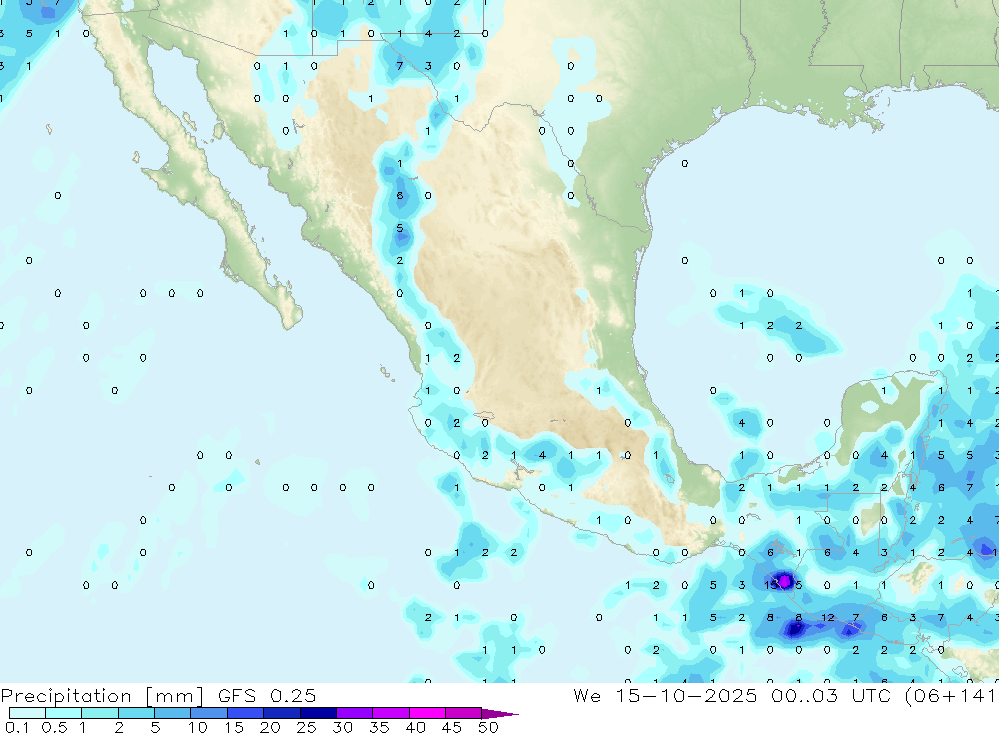1000x733 pixels.
Task: Click the '50' legend scale label
Action: tap(489, 727)
